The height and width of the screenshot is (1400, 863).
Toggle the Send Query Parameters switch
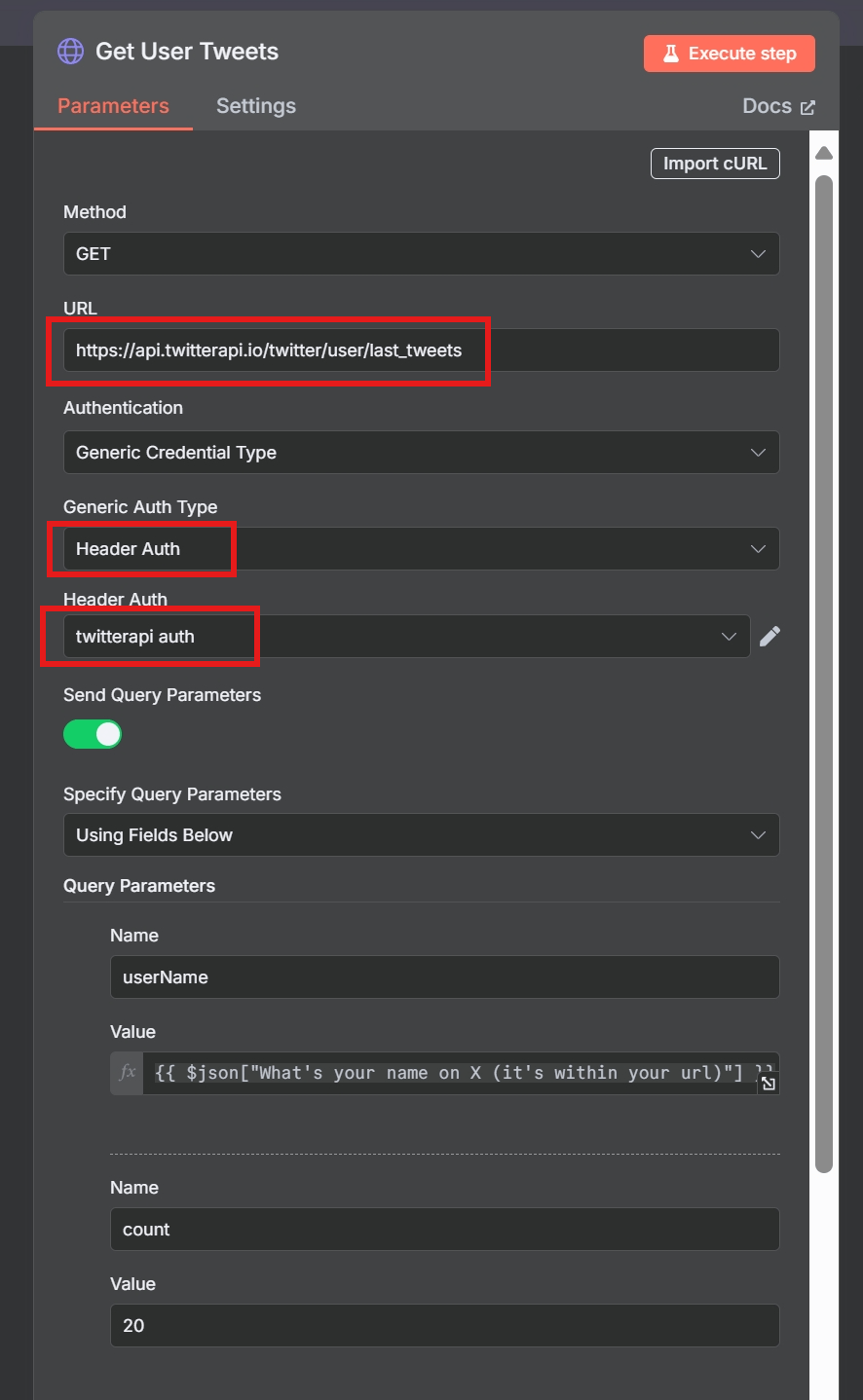point(93,734)
